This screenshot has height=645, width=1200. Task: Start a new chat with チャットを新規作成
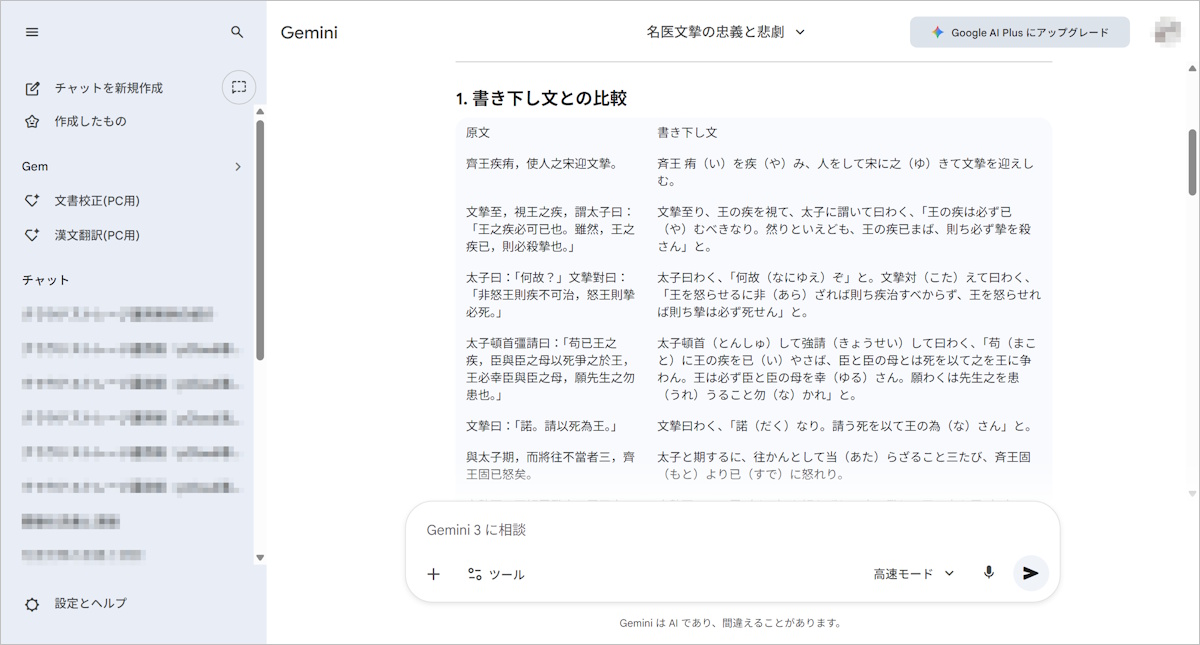[108, 88]
